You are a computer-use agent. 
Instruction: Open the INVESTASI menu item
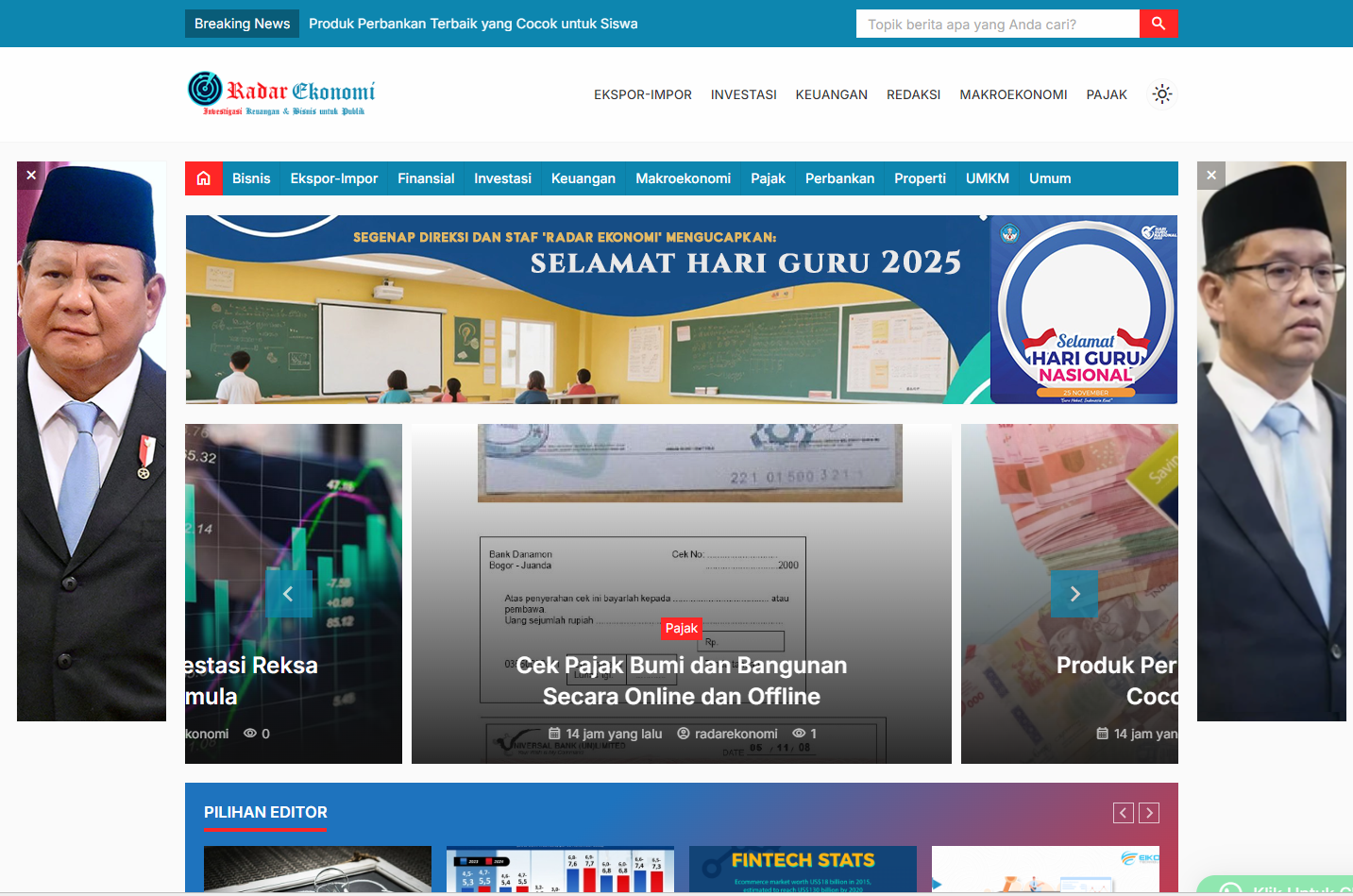[x=743, y=94]
